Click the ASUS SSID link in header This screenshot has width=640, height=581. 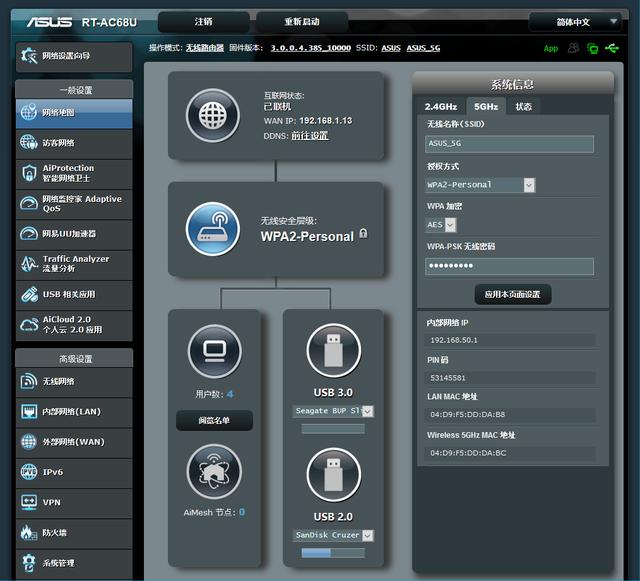coord(391,48)
